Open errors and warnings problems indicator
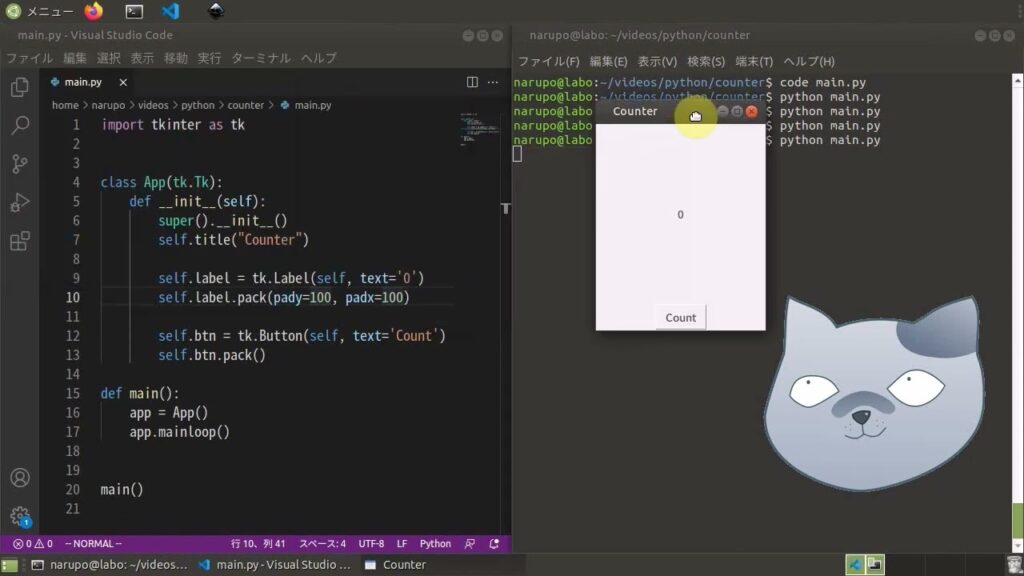The height and width of the screenshot is (576, 1024). (x=33, y=543)
